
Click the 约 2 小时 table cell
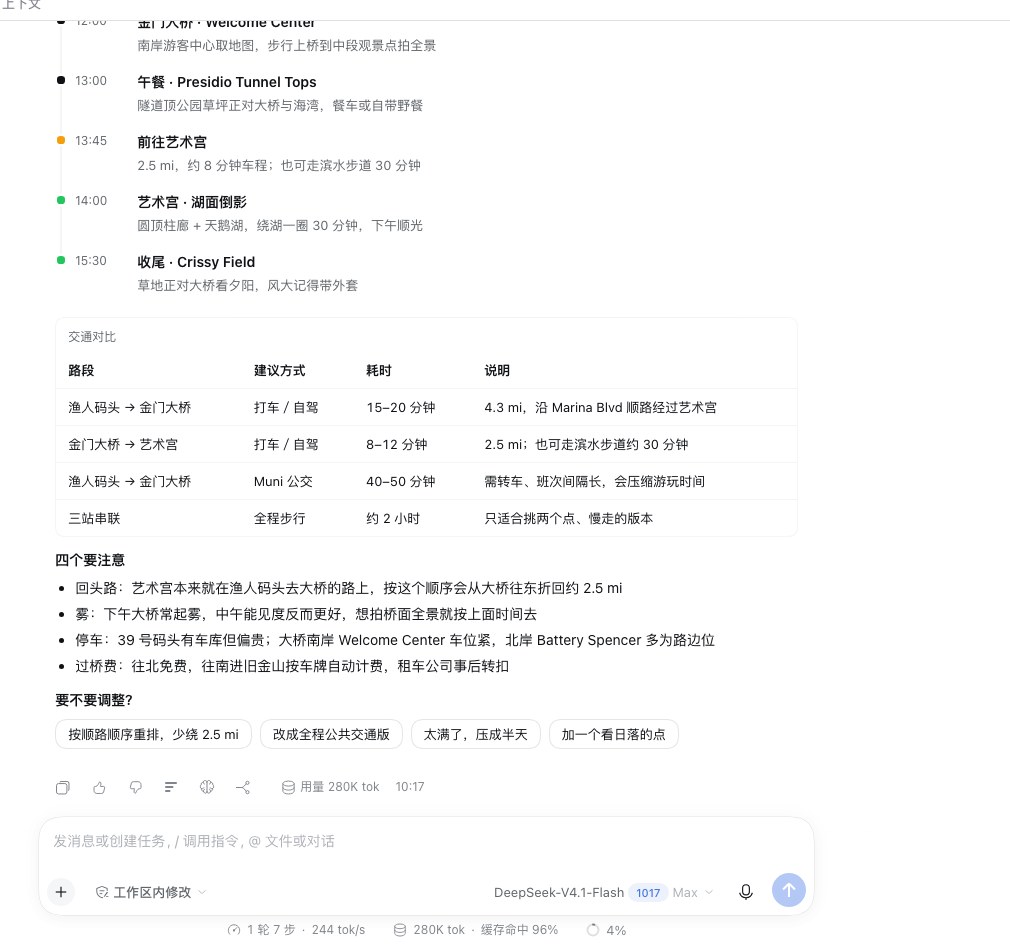tap(393, 519)
